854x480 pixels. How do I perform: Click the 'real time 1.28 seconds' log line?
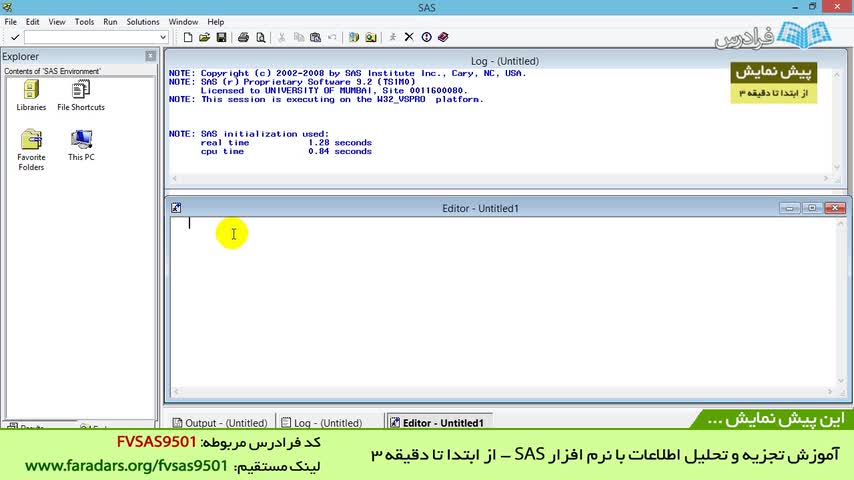(286, 143)
